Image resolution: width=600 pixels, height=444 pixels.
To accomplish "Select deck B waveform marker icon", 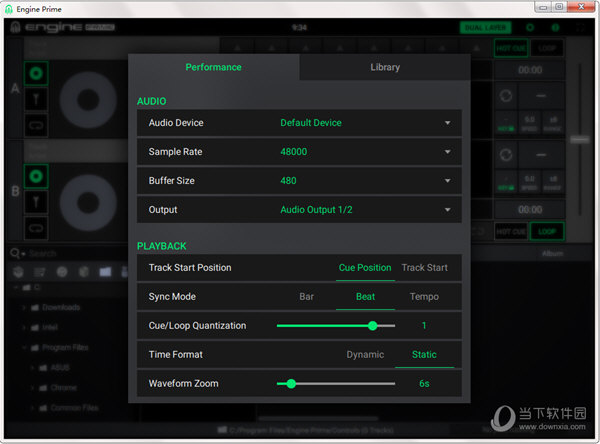I will [36, 202].
